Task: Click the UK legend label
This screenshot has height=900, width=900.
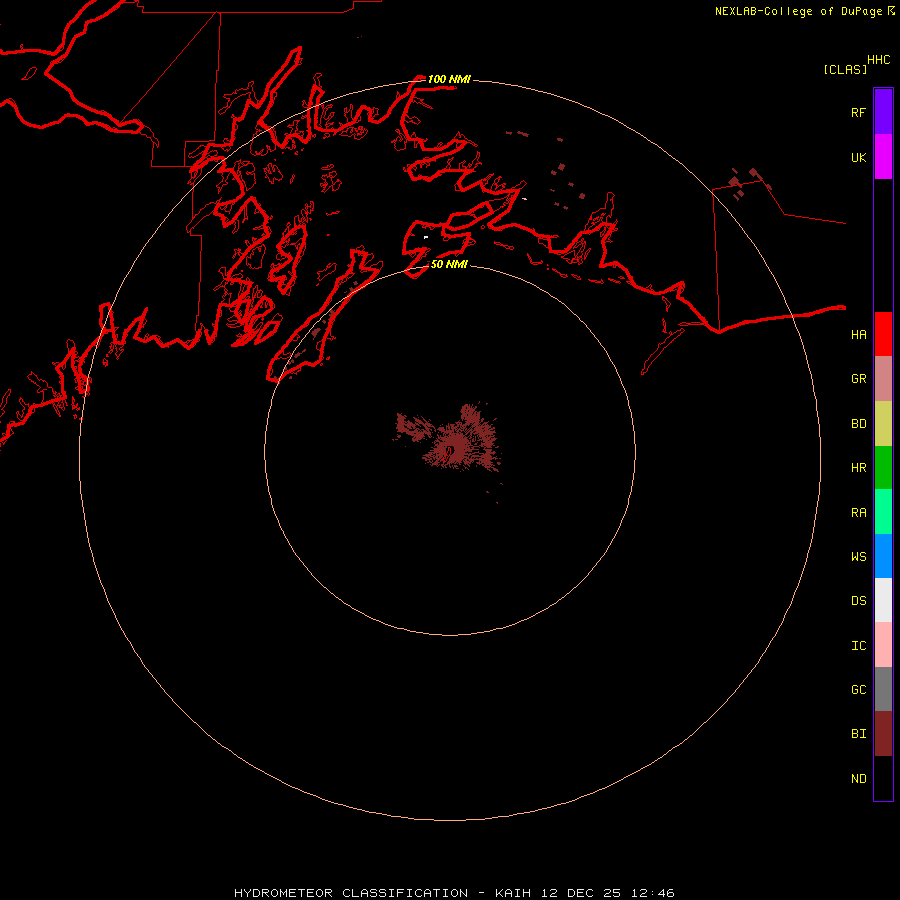Action: point(858,158)
